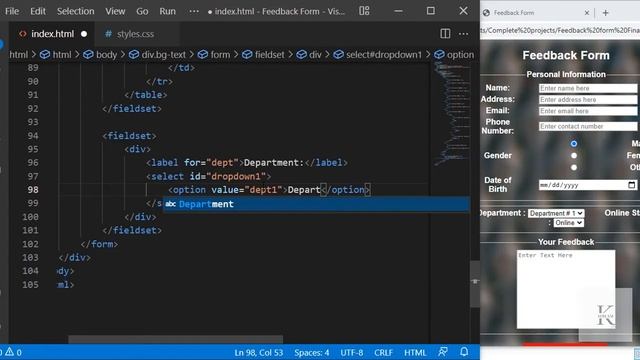Viewport: 640px width, 360px height.
Task: Click unsaved dot on index.html tab
Action: click(x=84, y=34)
